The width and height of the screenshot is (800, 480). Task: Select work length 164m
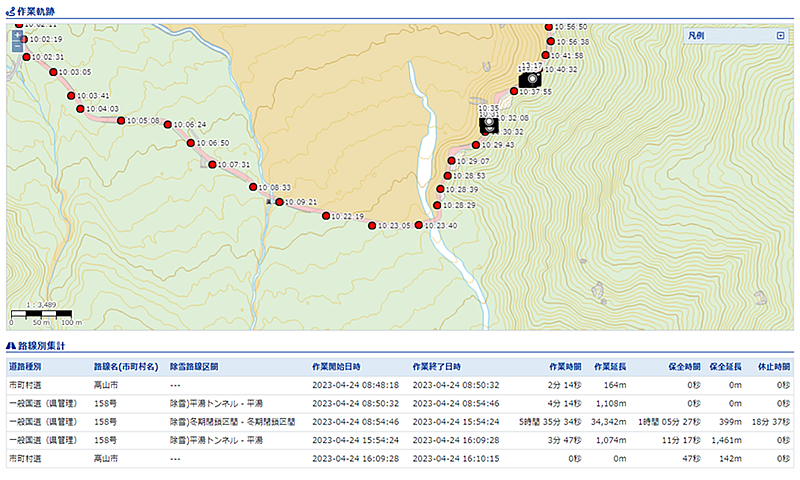pos(615,385)
